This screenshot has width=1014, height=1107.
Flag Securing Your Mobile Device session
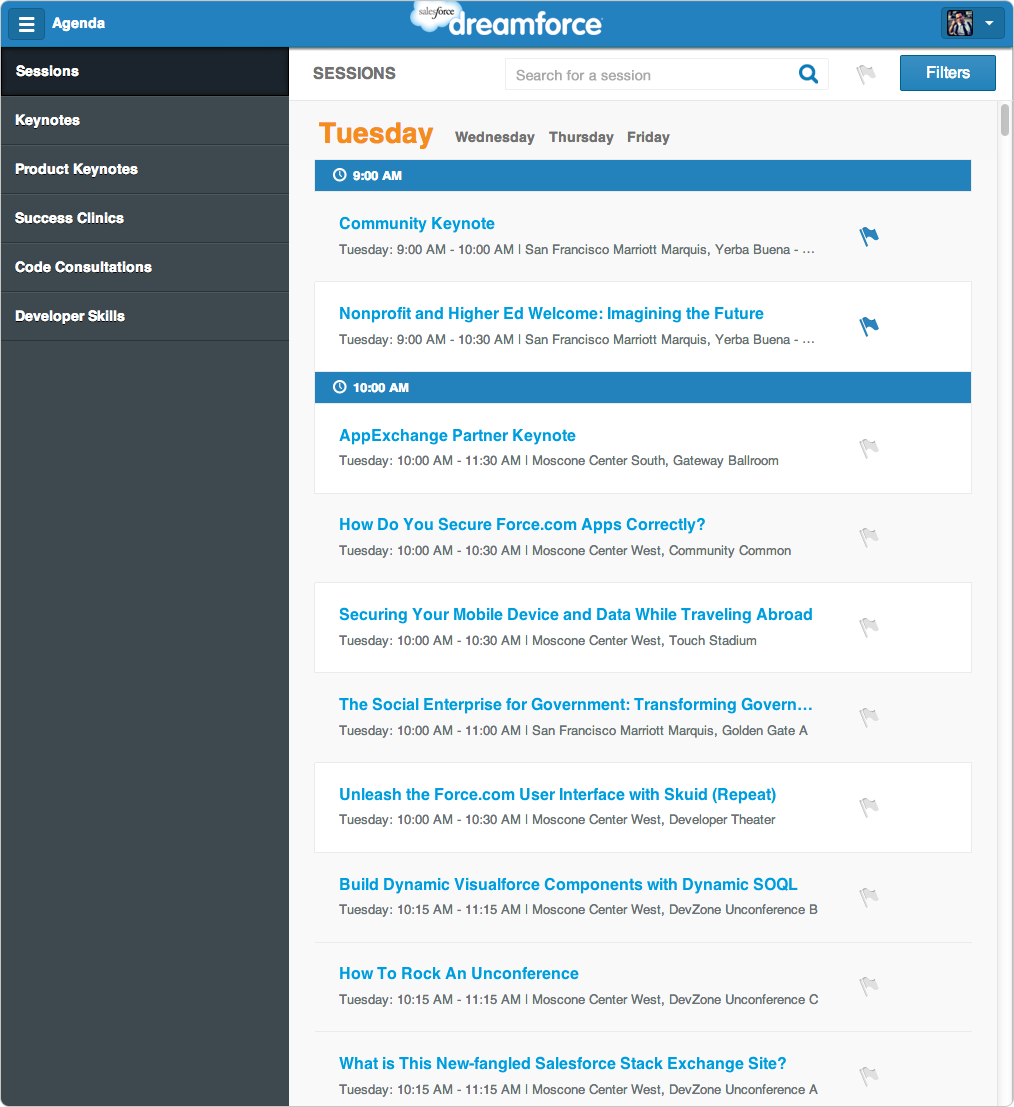click(x=869, y=627)
